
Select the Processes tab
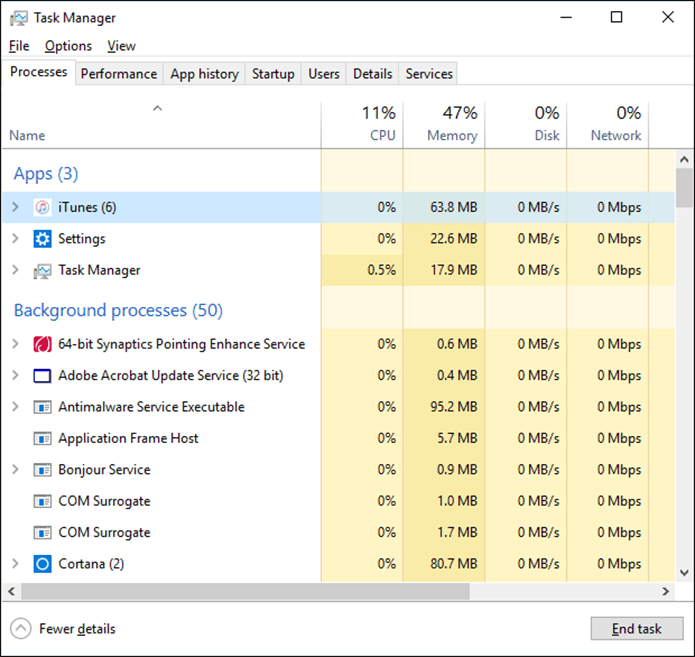[x=39, y=72]
